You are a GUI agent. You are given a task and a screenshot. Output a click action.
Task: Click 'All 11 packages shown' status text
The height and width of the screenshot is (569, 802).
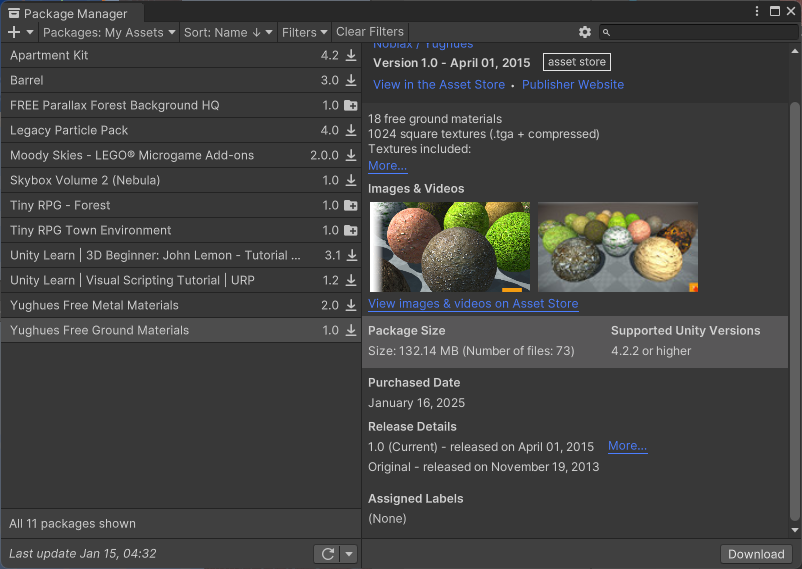coord(72,523)
